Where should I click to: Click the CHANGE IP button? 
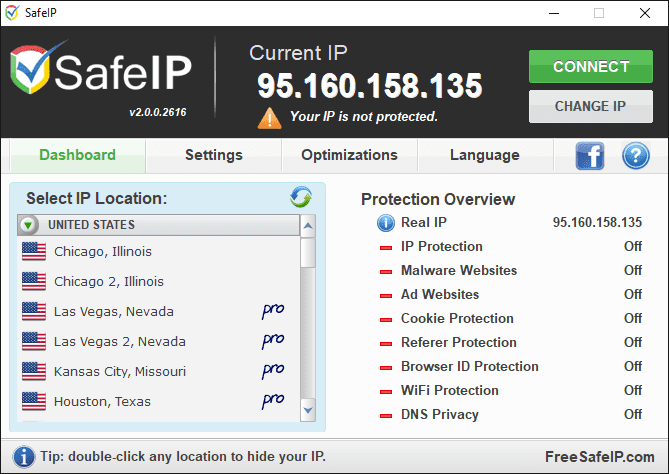[590, 106]
